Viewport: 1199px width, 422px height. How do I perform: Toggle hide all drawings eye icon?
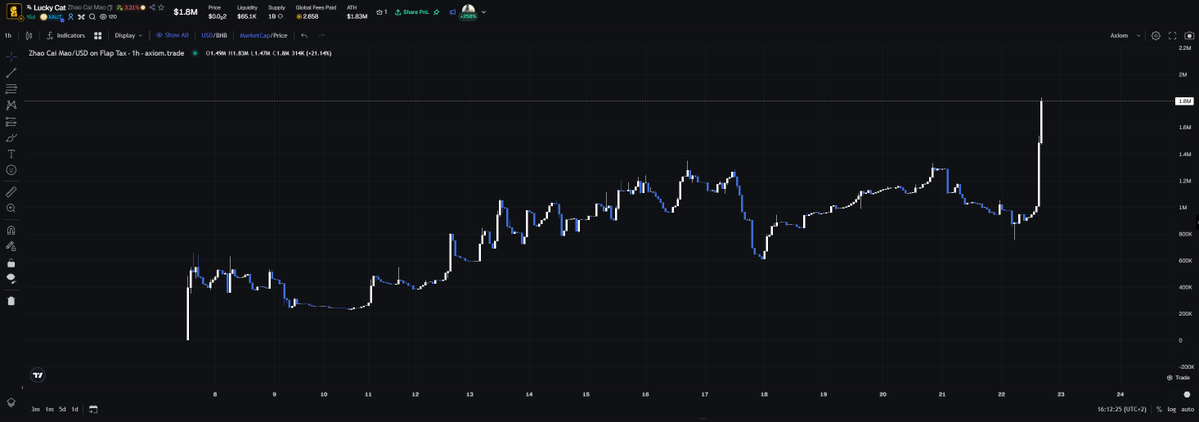click(x=11, y=278)
